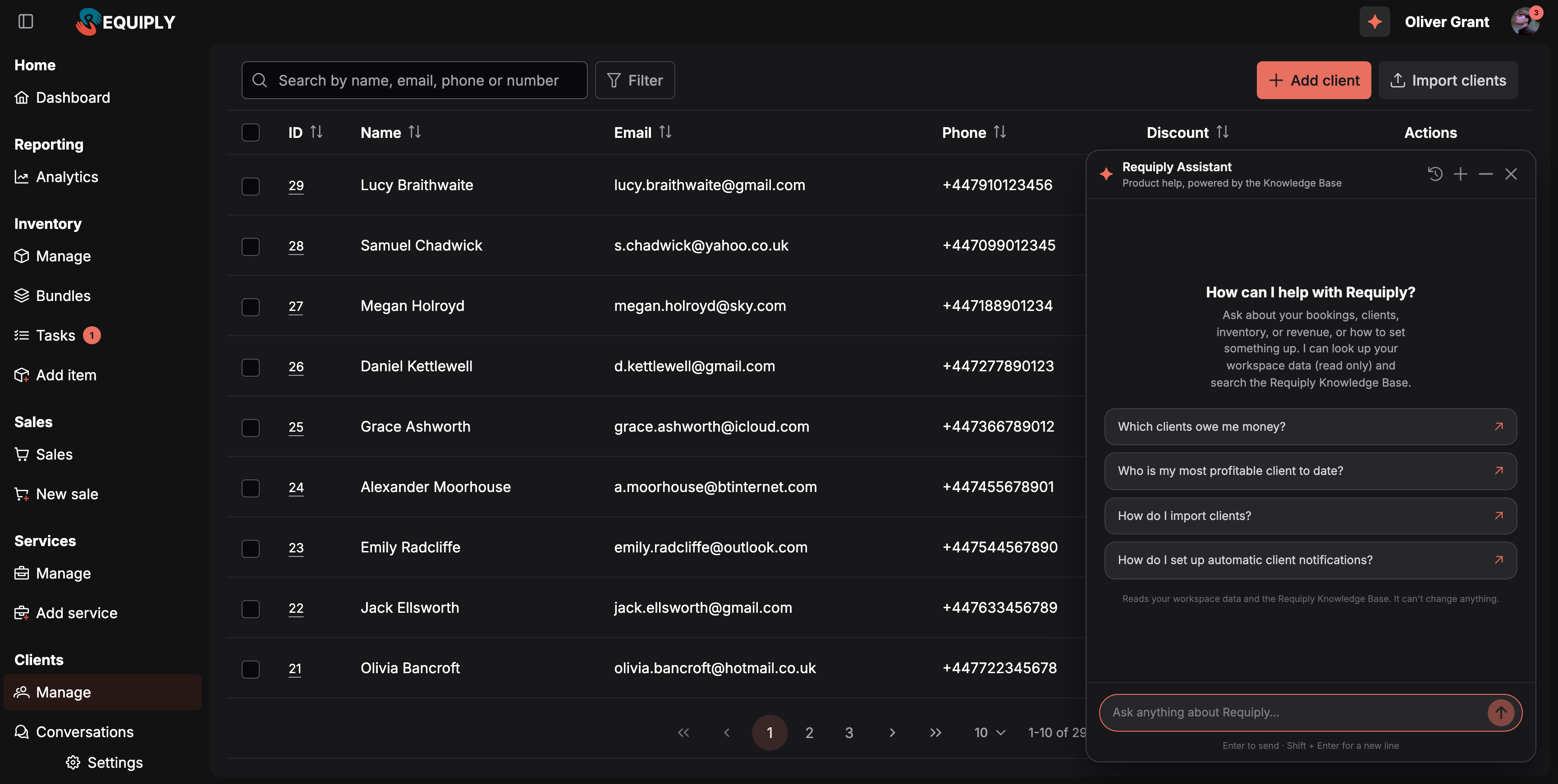Image resolution: width=1558 pixels, height=784 pixels.
Task: Click the Import clients button
Action: (x=1448, y=80)
